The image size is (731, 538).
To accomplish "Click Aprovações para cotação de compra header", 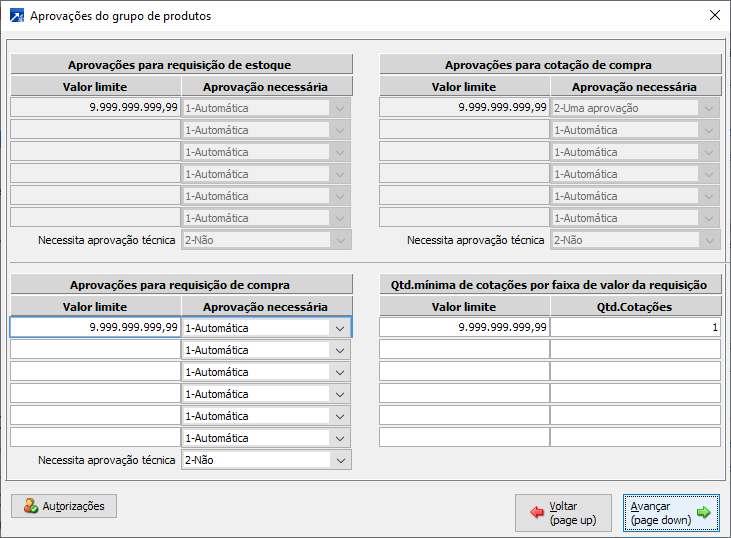I will pos(549,65).
